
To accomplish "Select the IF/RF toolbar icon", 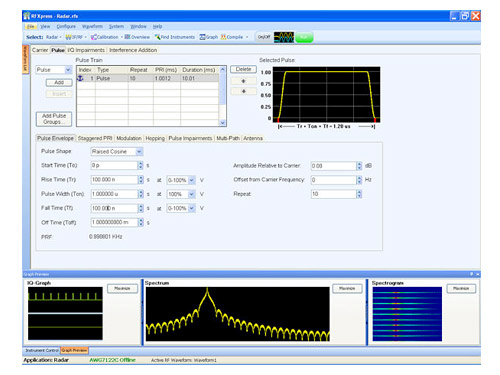I will [x=74, y=37].
